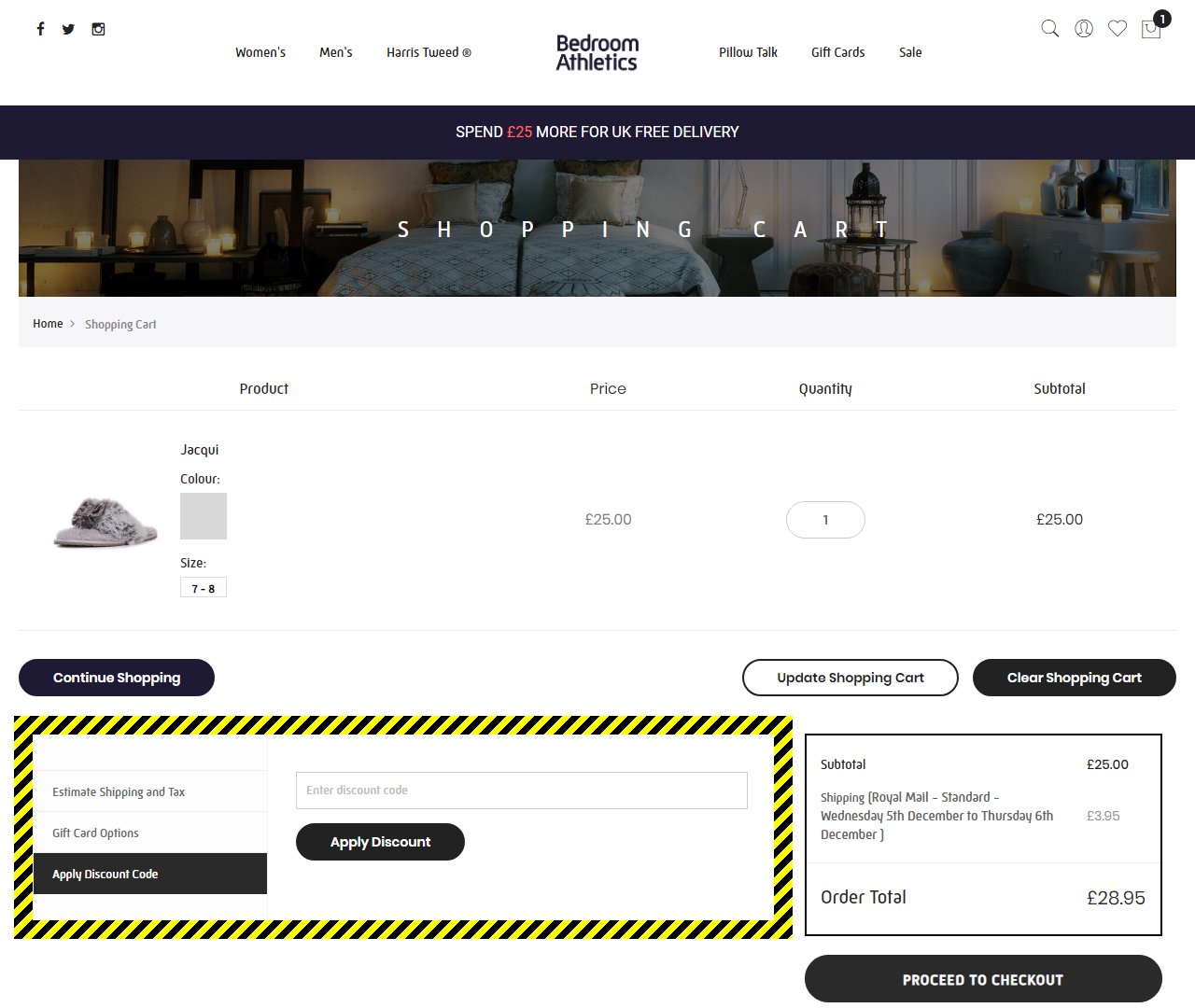The image size is (1195, 1008).
Task: Open the Pillow Talk menu
Action: tap(748, 52)
